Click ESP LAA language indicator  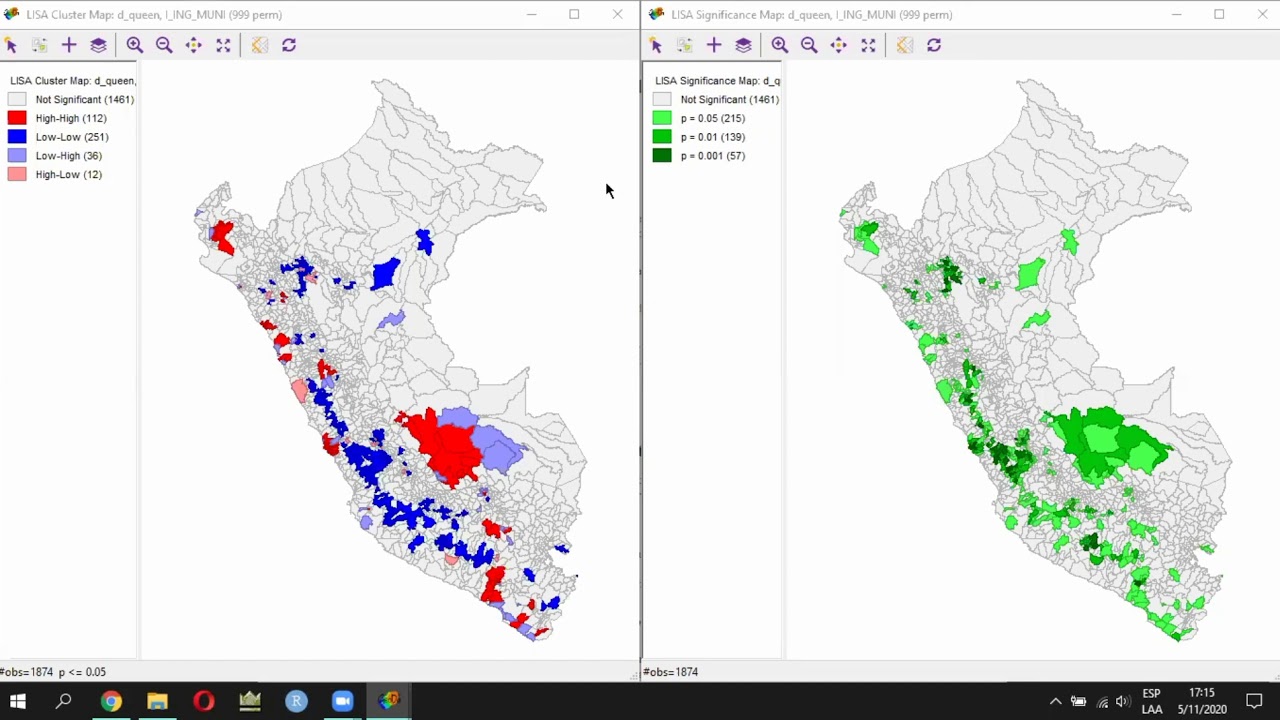(1151, 701)
